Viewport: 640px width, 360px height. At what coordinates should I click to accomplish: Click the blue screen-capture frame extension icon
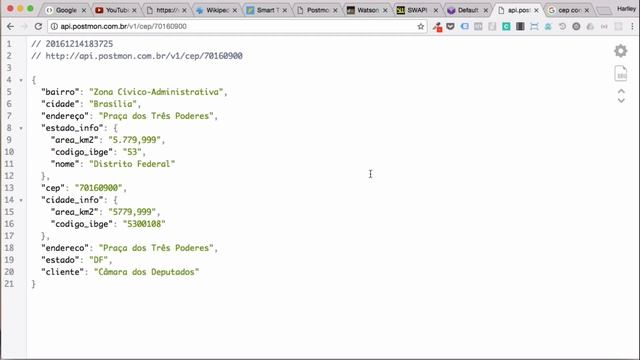click(x=534, y=27)
